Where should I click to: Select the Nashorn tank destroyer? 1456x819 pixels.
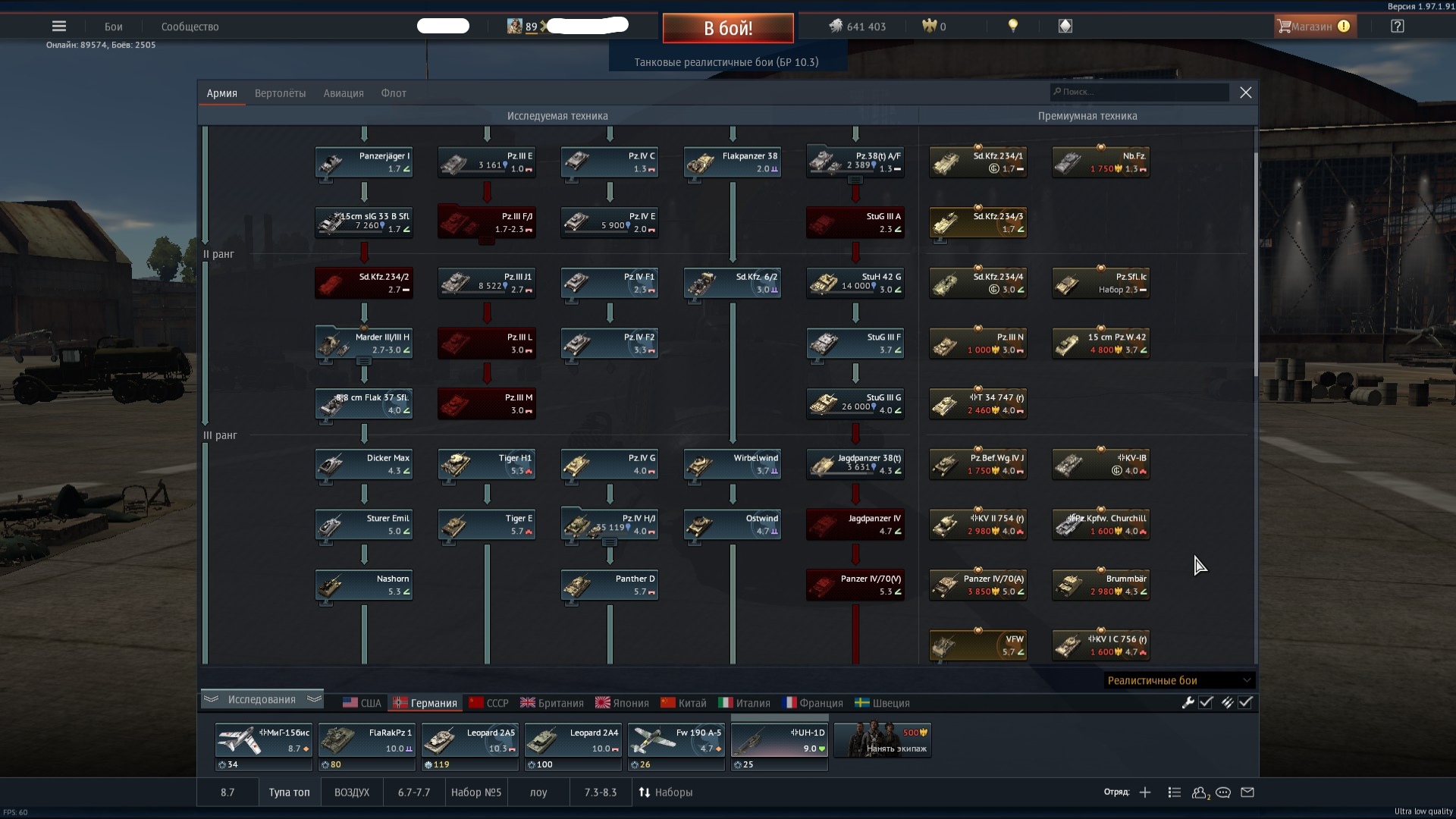pos(364,585)
